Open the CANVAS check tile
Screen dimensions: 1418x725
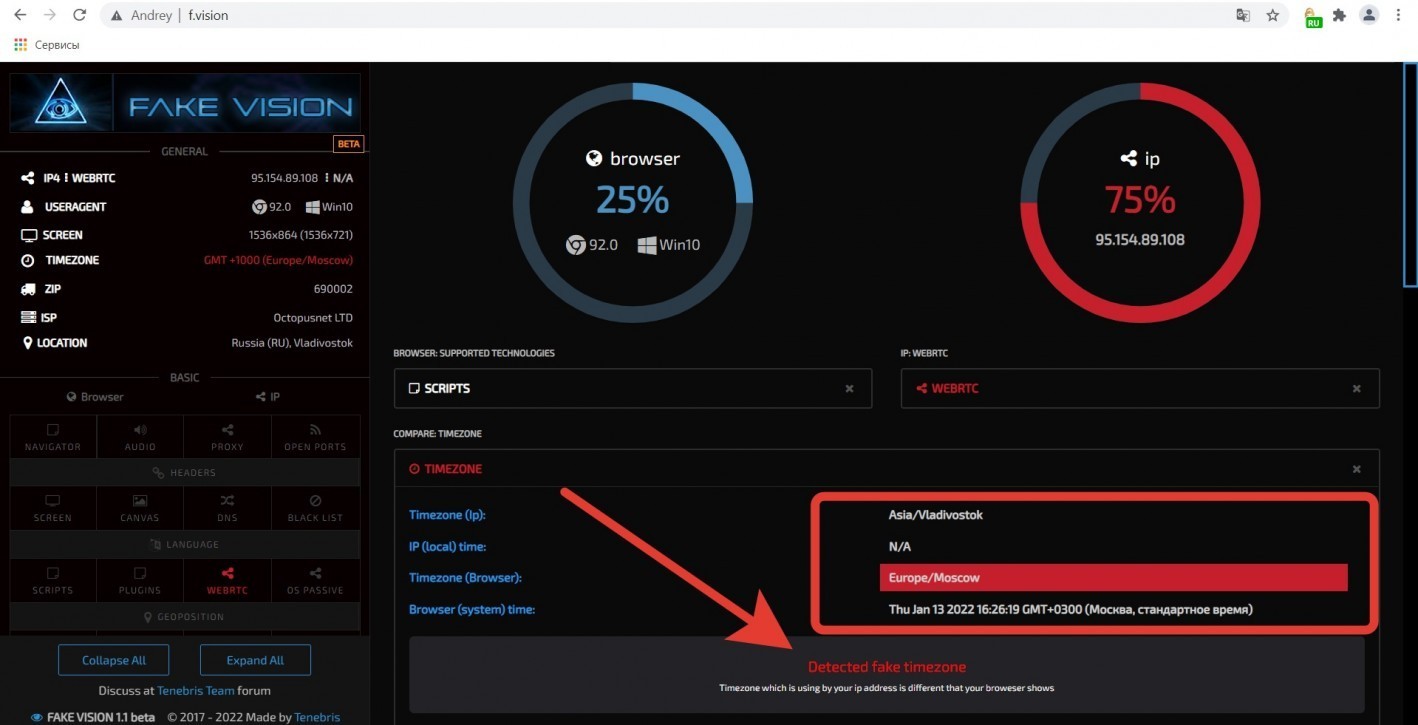pyautogui.click(x=140, y=508)
